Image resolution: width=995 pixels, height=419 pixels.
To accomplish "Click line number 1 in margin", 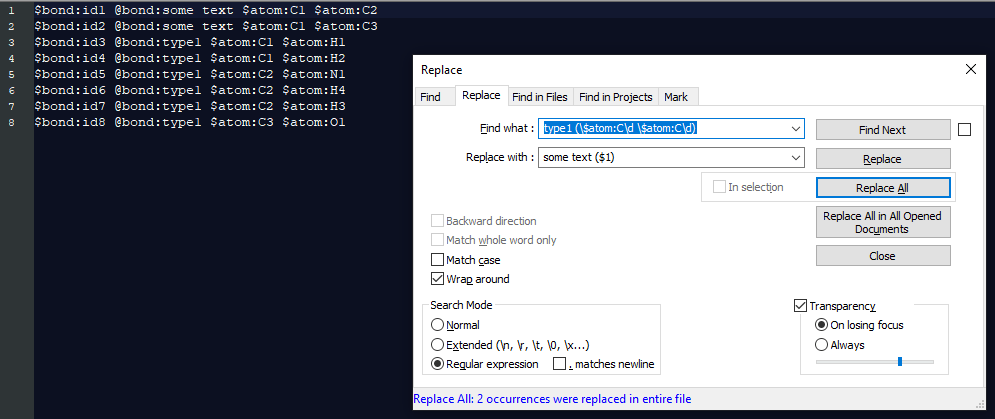I will tap(11, 11).
